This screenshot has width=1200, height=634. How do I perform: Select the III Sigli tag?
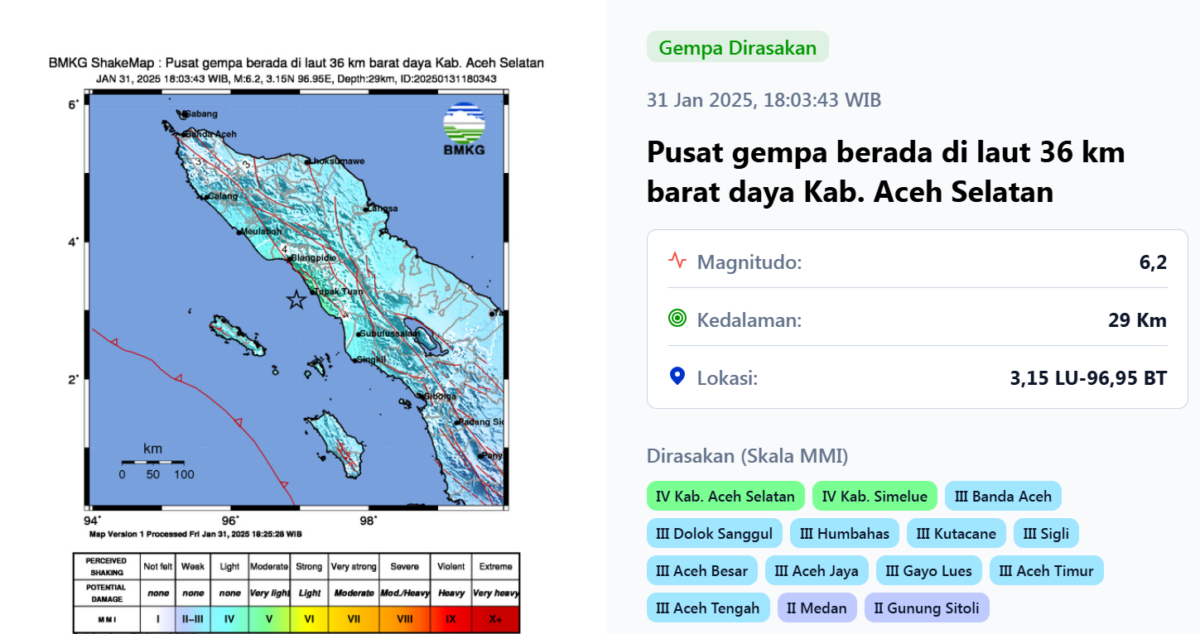(1046, 534)
